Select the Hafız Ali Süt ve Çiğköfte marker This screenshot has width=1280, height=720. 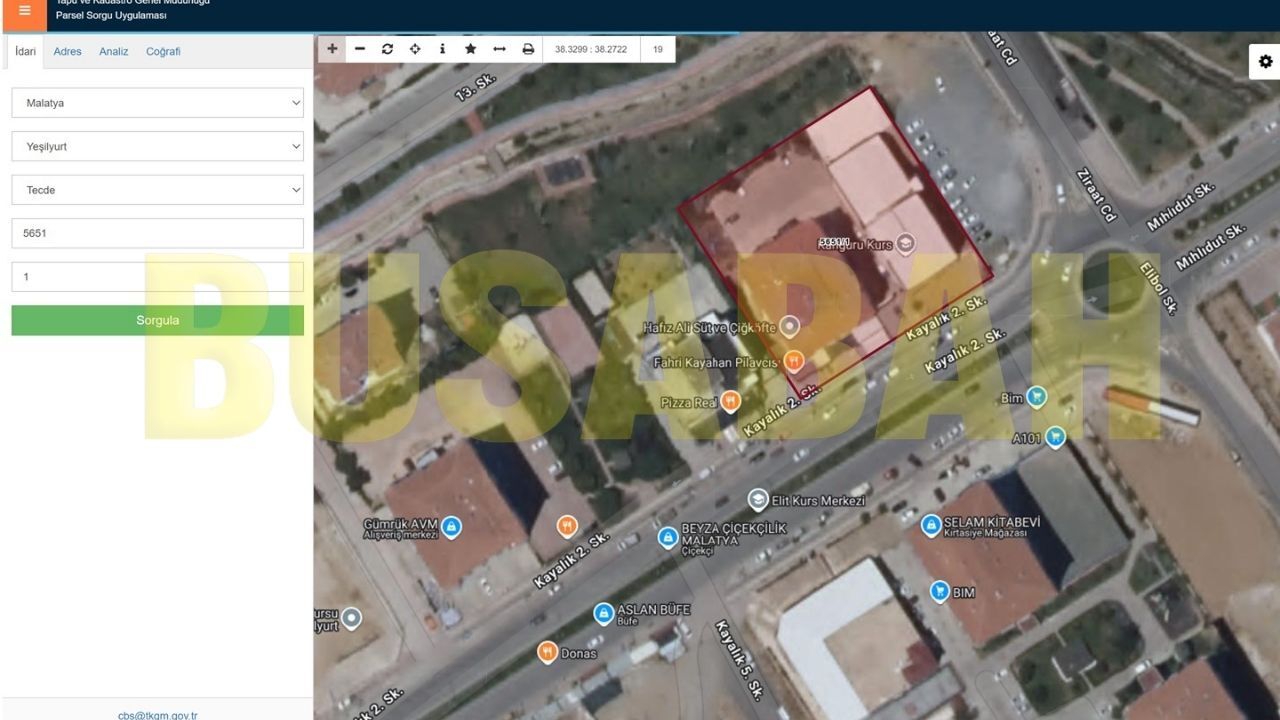pos(790,325)
